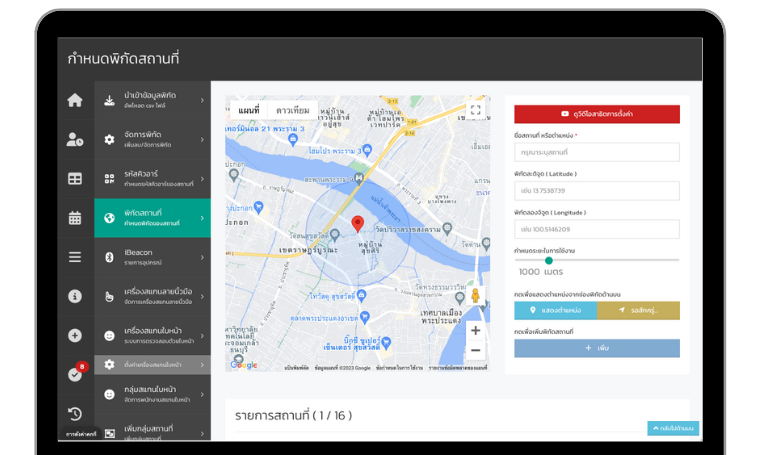The width and height of the screenshot is (760, 455).
Task: Click the การตั้งค่าคีย์ label at rail bottom
Action: tap(81, 434)
